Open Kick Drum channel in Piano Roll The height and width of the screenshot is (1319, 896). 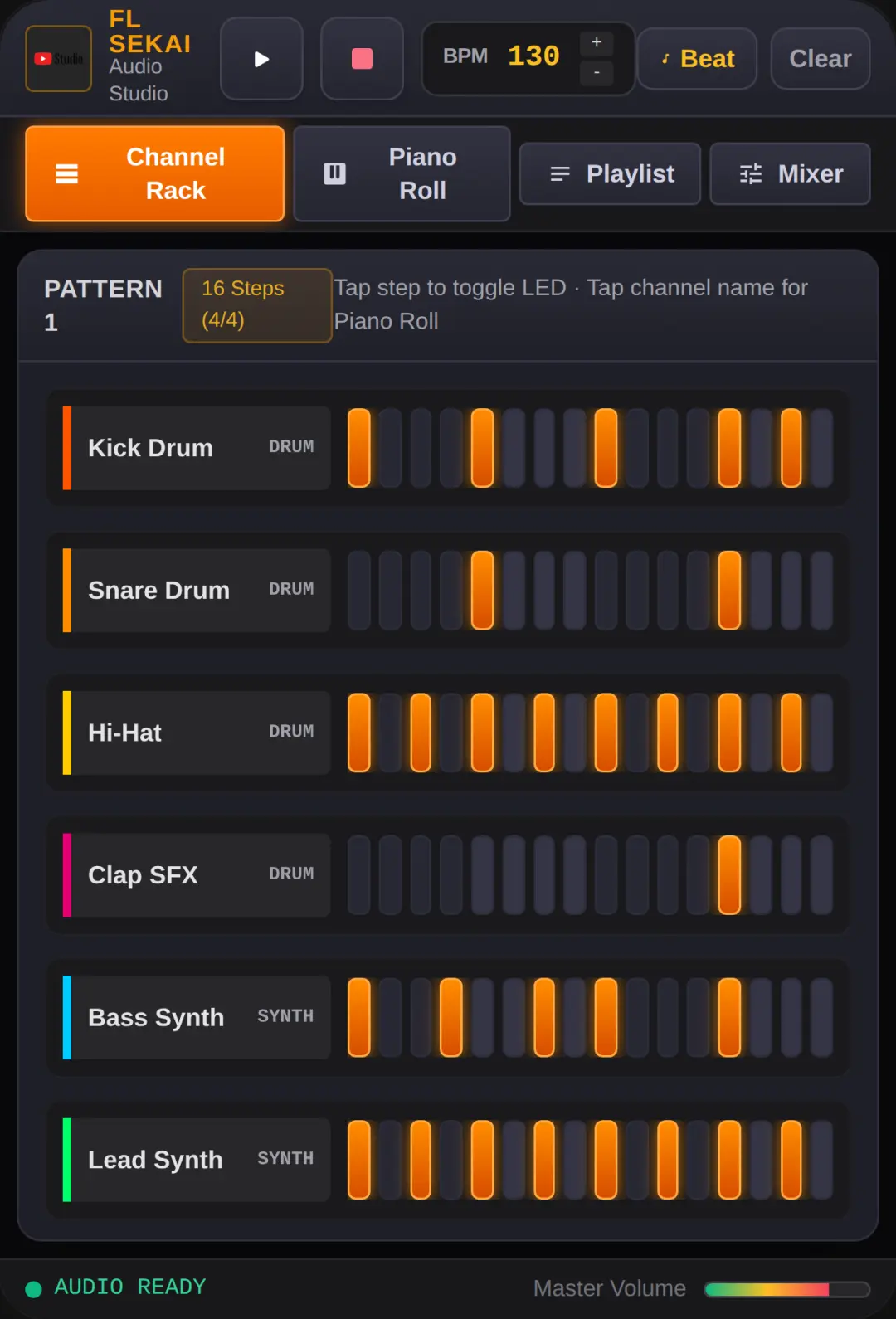point(197,448)
